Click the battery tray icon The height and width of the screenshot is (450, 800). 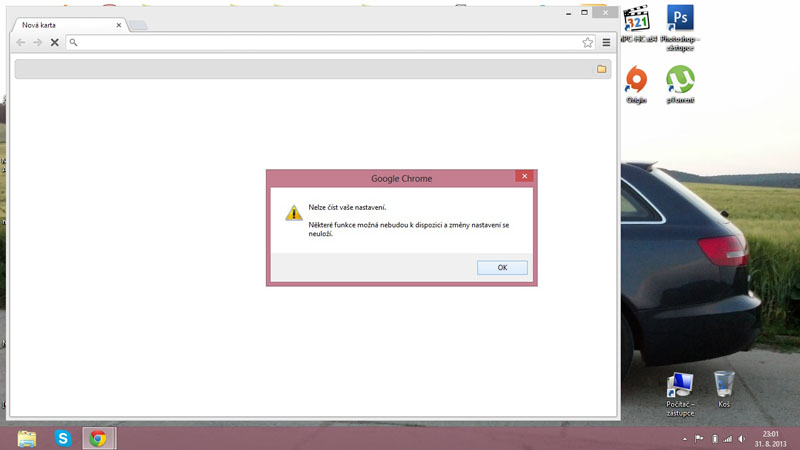[x=715, y=439]
